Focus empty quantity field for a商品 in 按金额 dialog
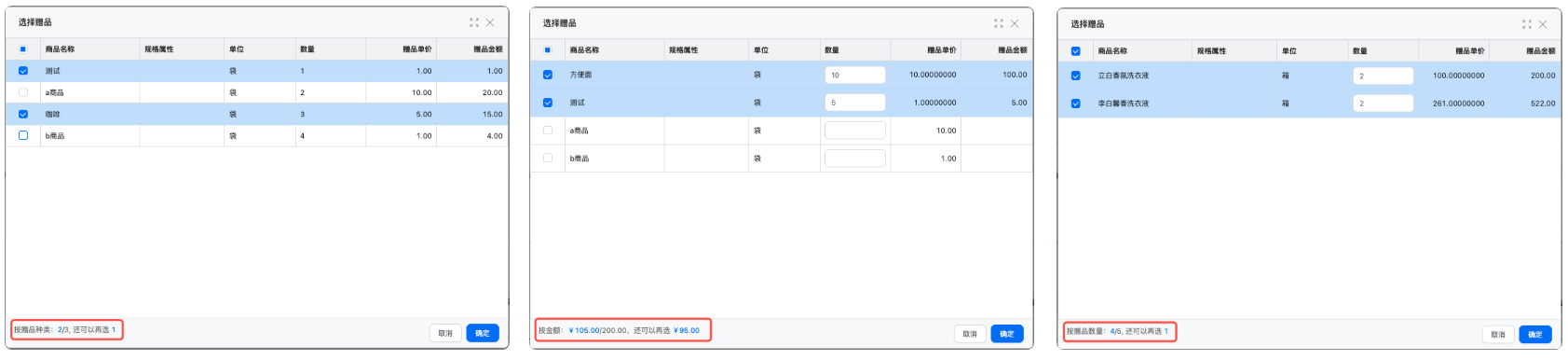The height and width of the screenshot is (360, 1568). pos(855,131)
